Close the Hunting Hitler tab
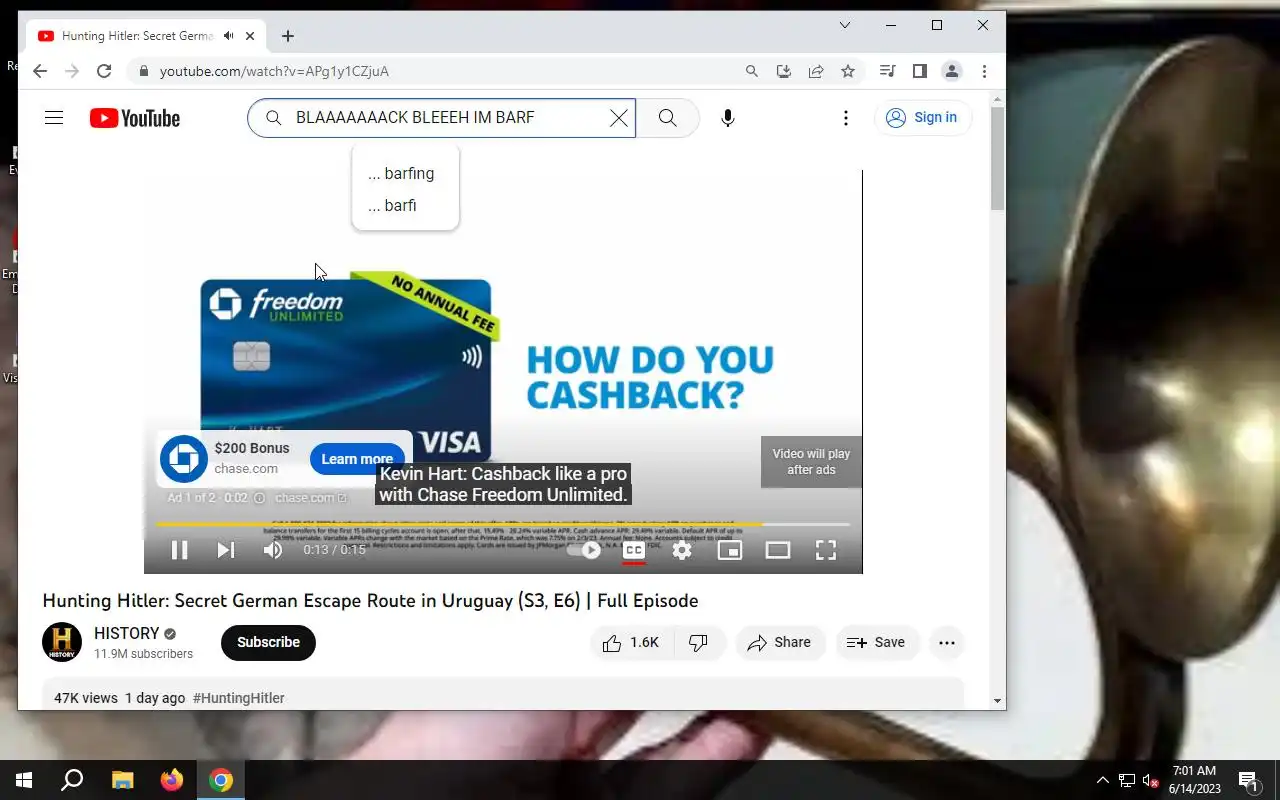The image size is (1280, 800). point(250,36)
